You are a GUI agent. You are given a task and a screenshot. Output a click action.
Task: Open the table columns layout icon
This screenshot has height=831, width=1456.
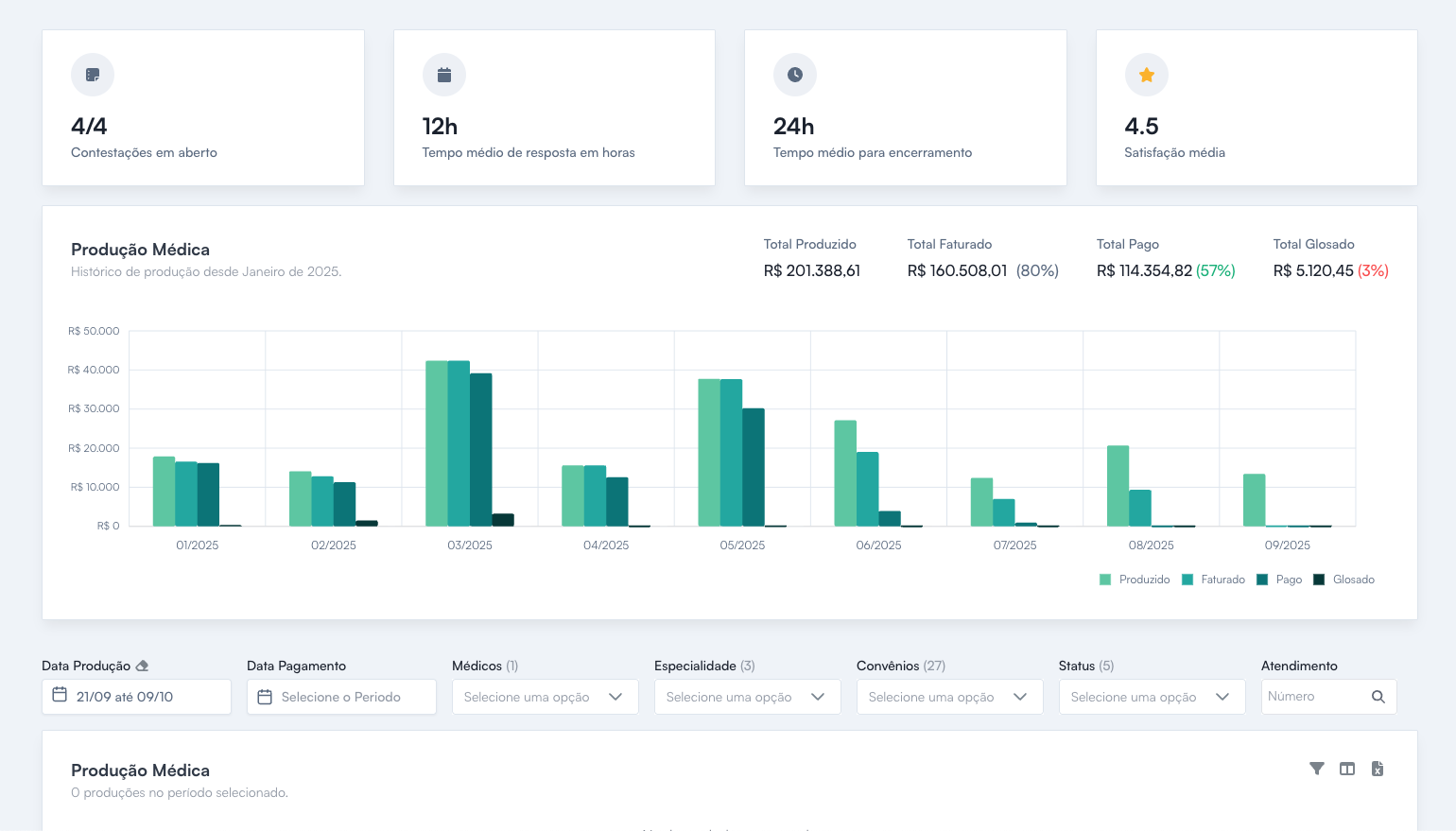click(x=1347, y=769)
